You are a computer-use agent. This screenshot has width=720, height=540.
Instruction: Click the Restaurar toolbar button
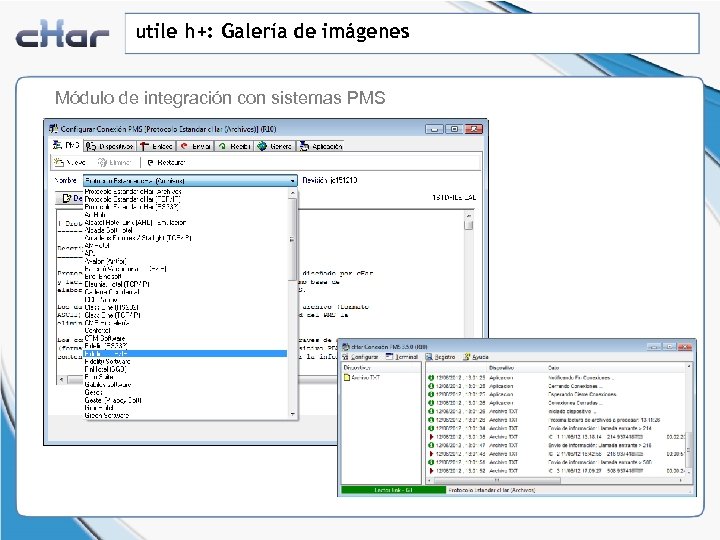(166, 163)
